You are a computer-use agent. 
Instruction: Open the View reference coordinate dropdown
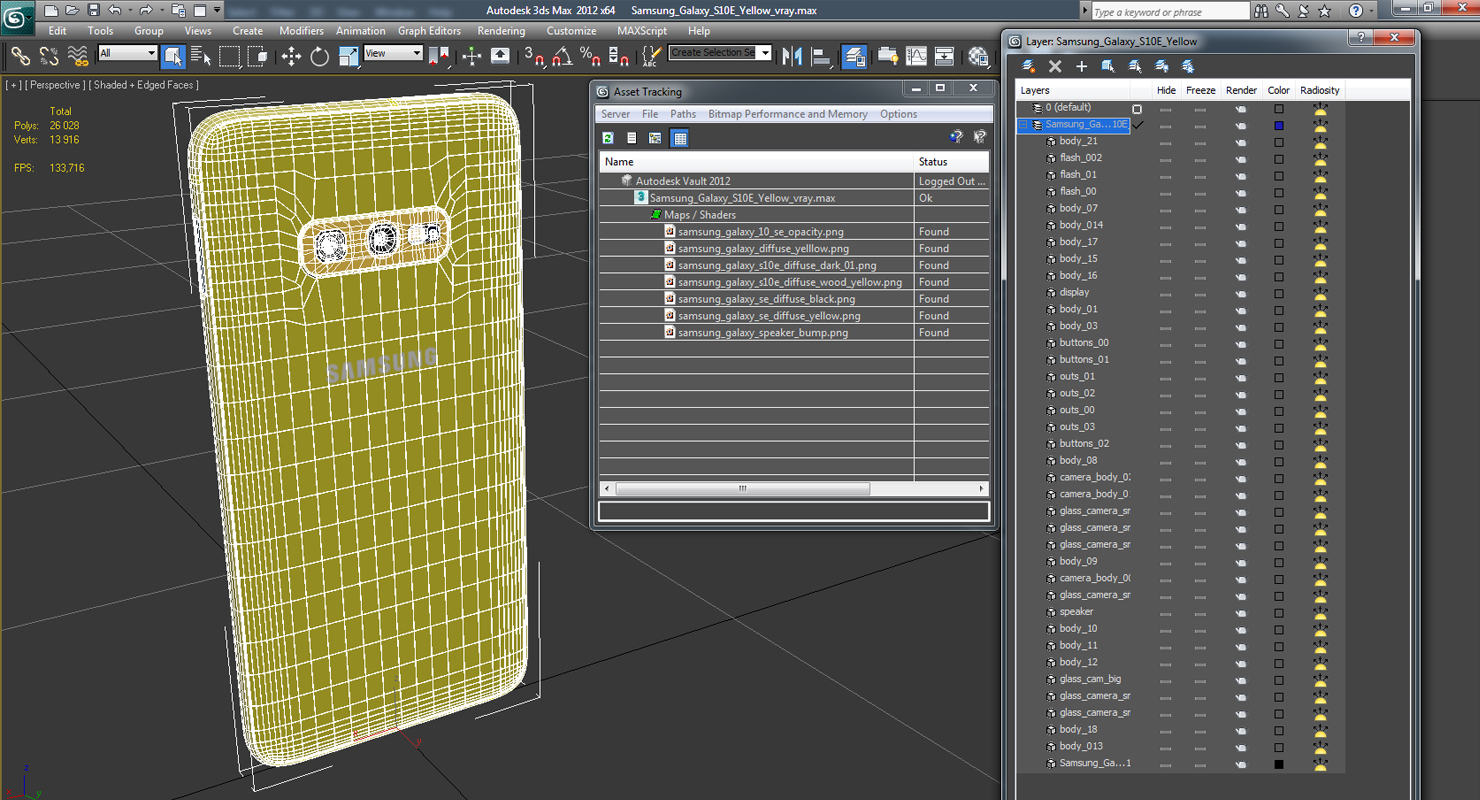[x=393, y=53]
